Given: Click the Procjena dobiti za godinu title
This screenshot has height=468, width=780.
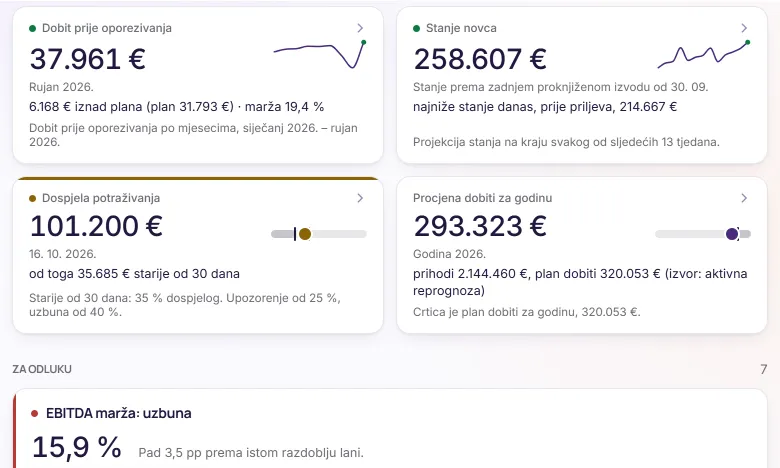Looking at the screenshot, I should (x=483, y=198).
